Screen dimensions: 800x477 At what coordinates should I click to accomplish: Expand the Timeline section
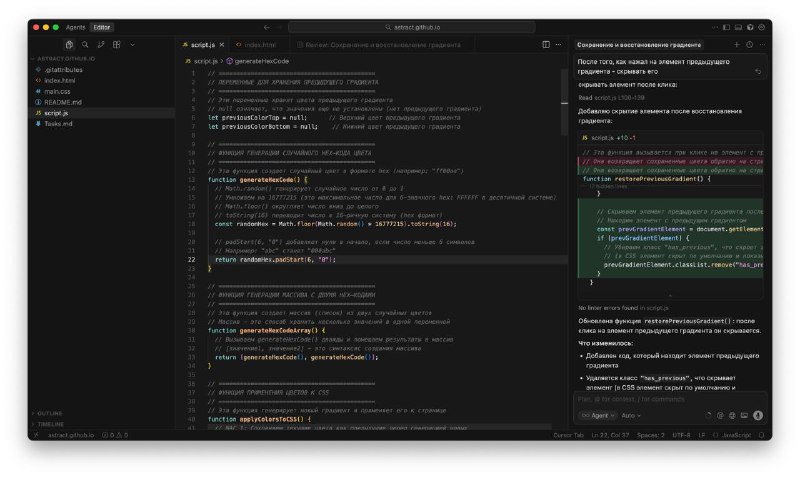coord(50,424)
